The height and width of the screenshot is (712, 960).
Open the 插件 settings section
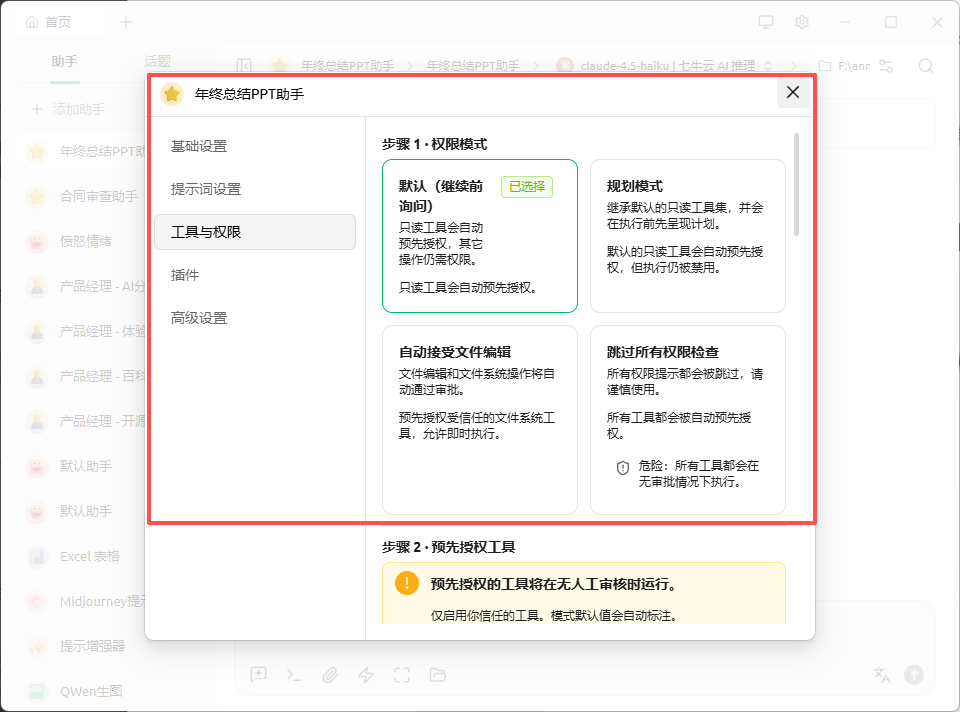point(185,275)
